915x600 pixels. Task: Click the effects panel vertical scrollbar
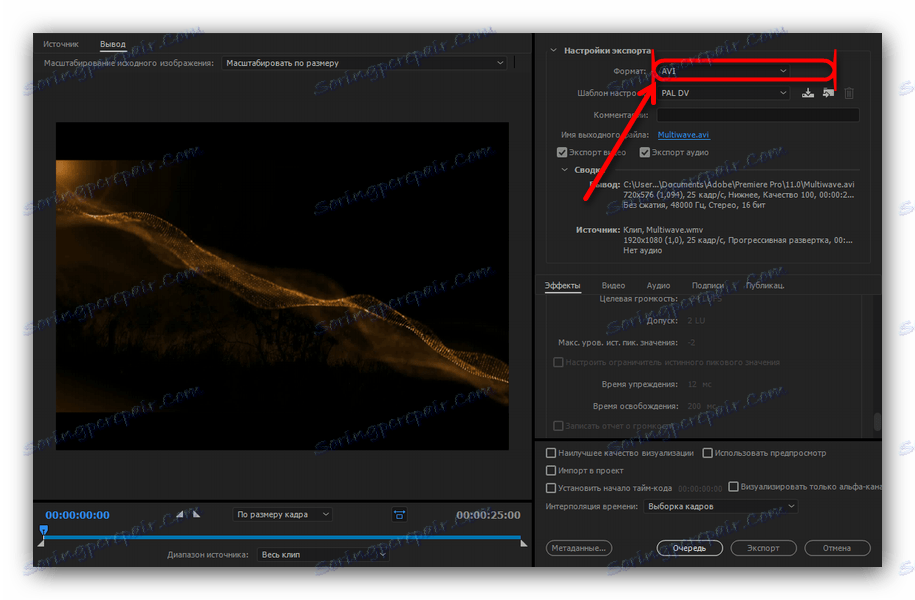(876, 421)
